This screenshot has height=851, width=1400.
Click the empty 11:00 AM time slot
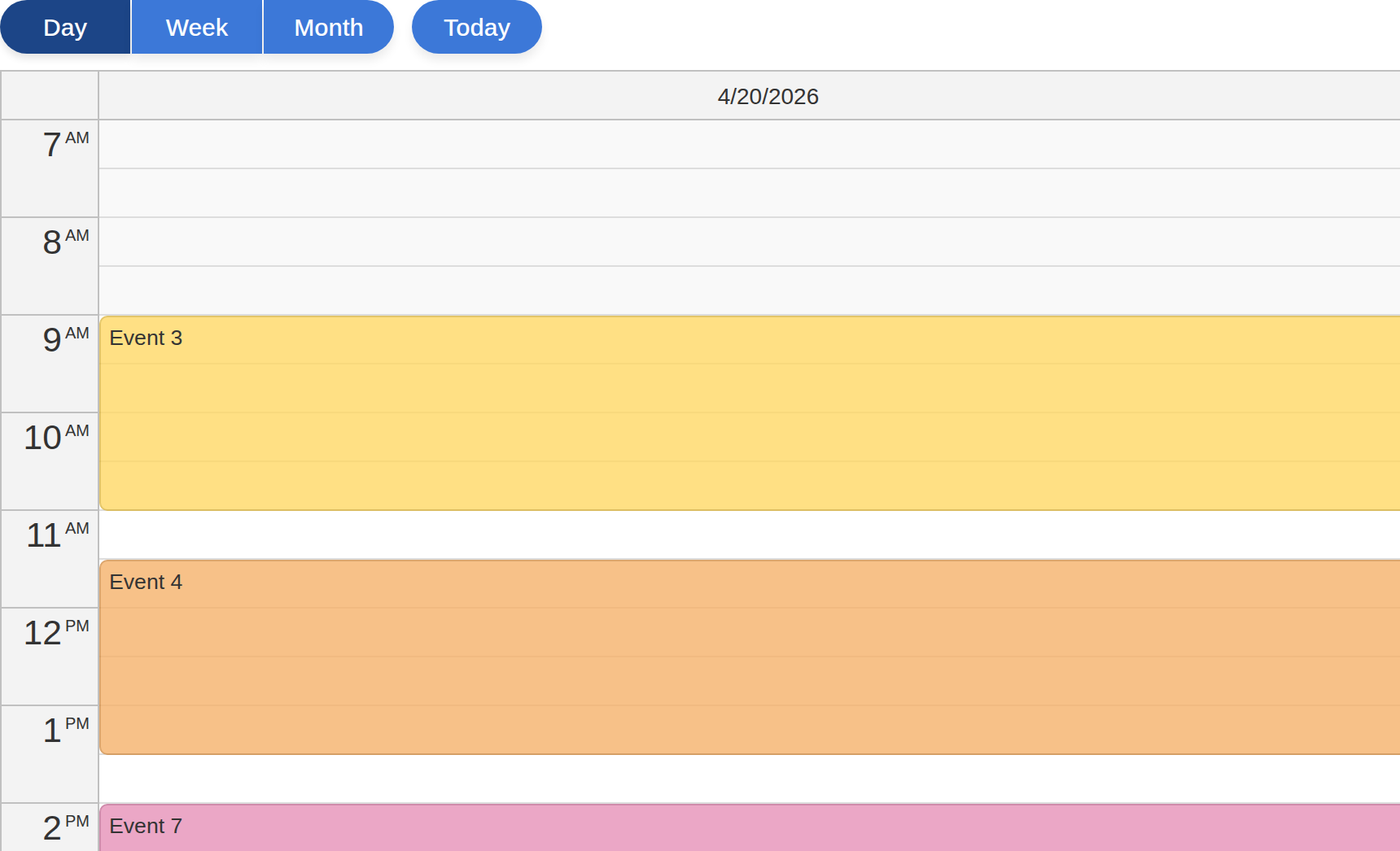[750, 535]
